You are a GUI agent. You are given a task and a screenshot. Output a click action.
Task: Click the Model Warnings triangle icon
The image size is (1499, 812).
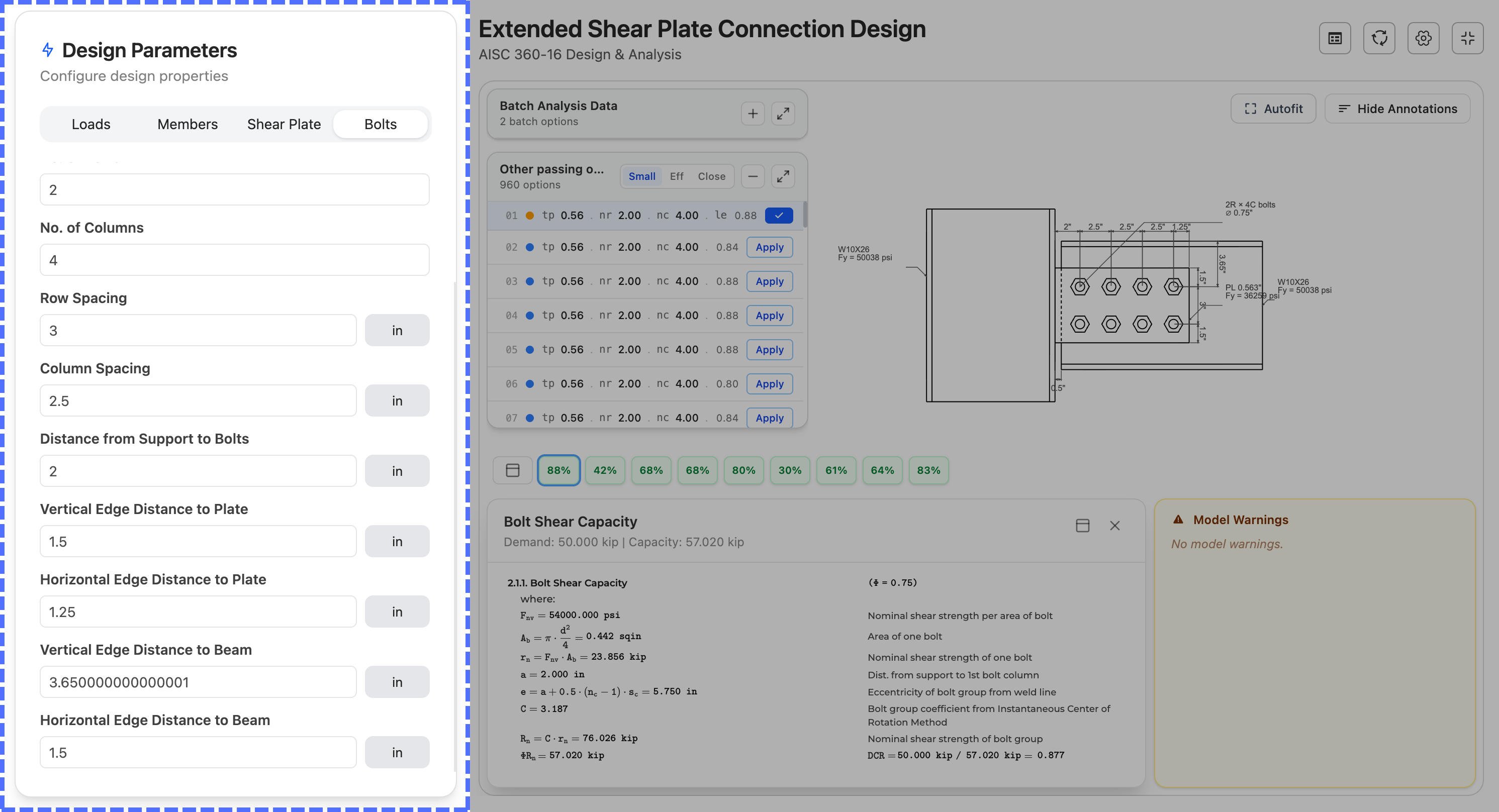[x=1178, y=520]
